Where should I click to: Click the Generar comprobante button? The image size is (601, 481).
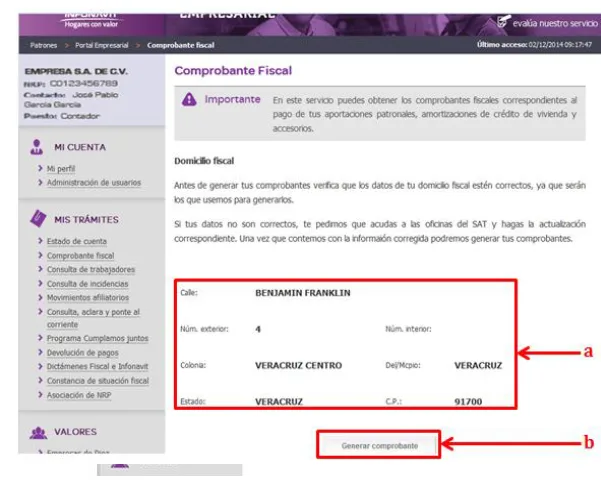[x=379, y=446]
